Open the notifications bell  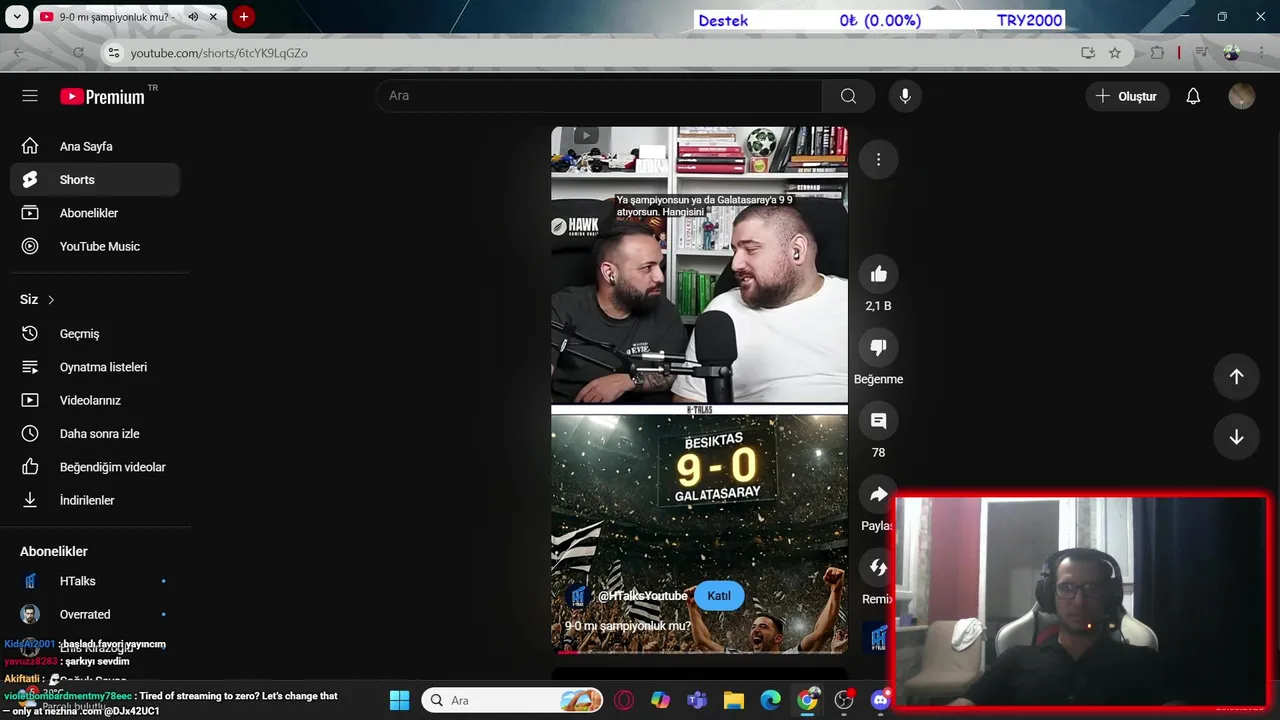click(1193, 96)
